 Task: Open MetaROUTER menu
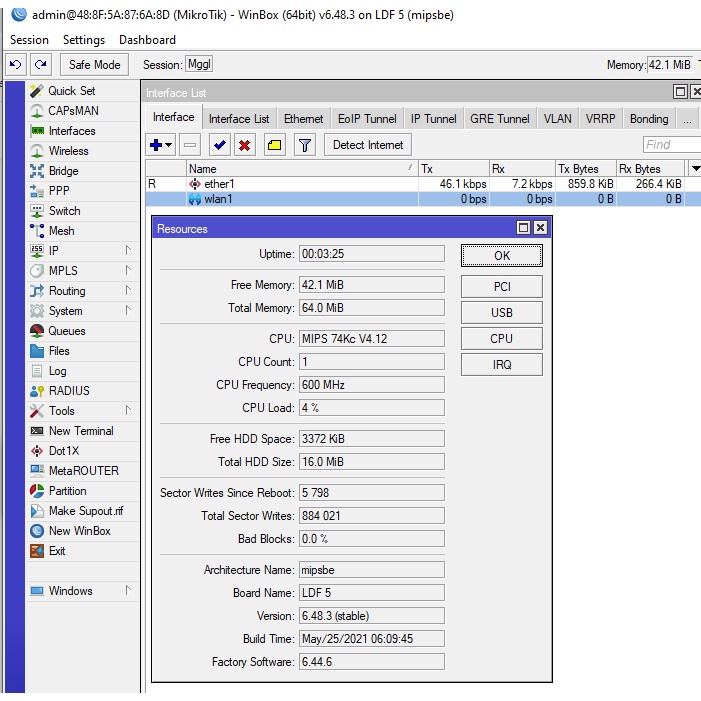click(83, 471)
